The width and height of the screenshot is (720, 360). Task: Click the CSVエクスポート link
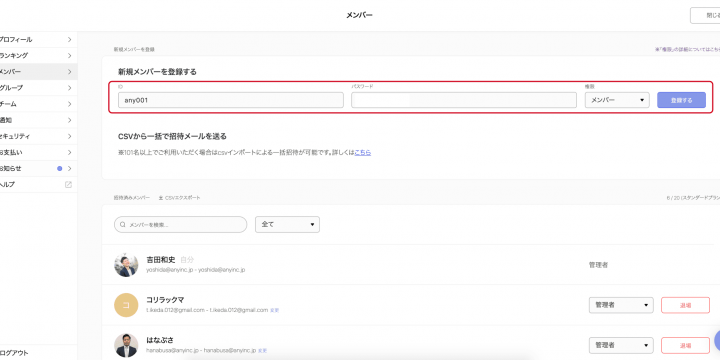point(182,197)
